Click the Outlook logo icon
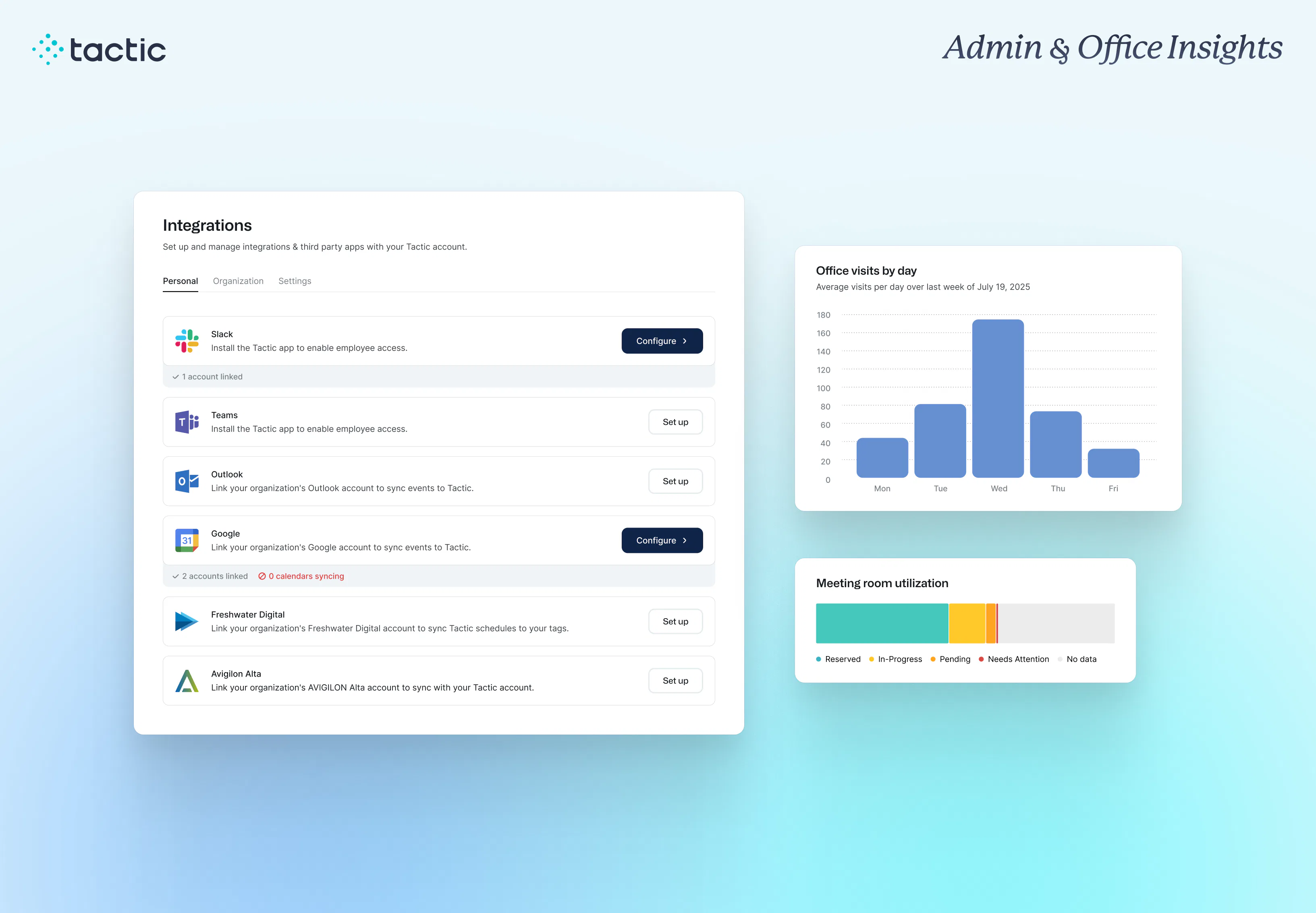1316x913 pixels. pos(187,481)
